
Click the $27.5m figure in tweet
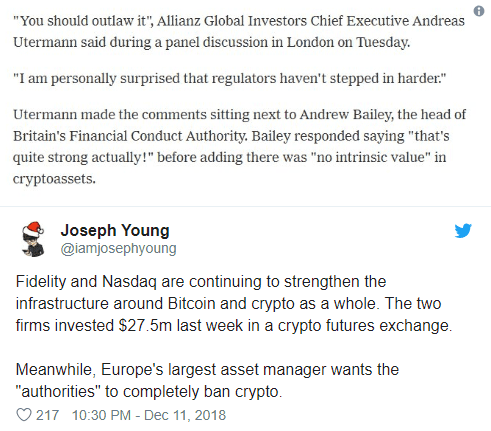(x=145, y=326)
